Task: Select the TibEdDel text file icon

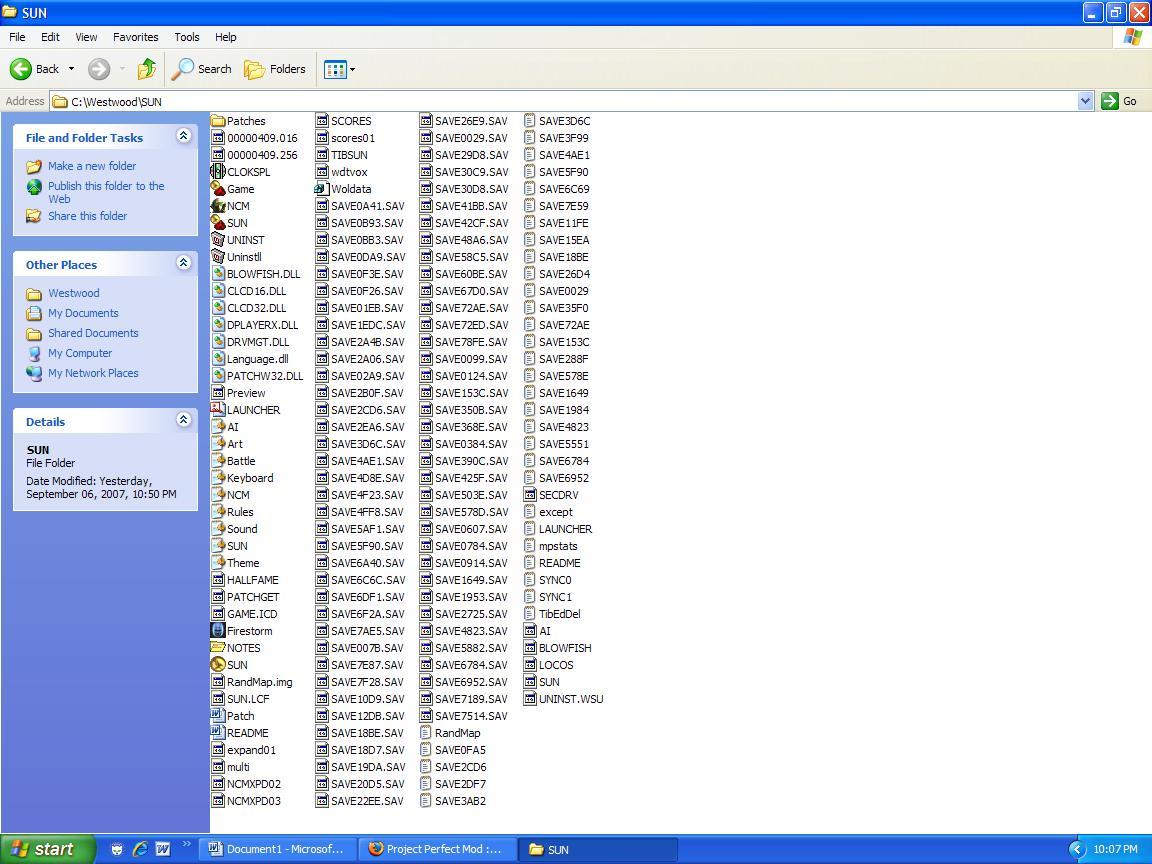Action: point(530,613)
